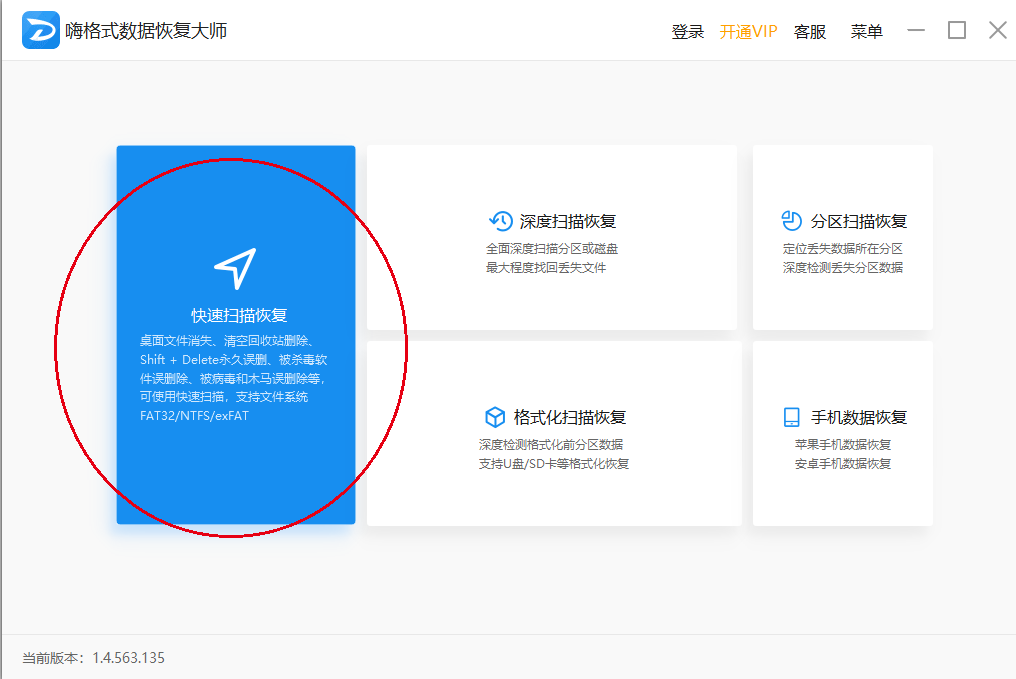Choose 手机数据恢复 option

coord(859,418)
